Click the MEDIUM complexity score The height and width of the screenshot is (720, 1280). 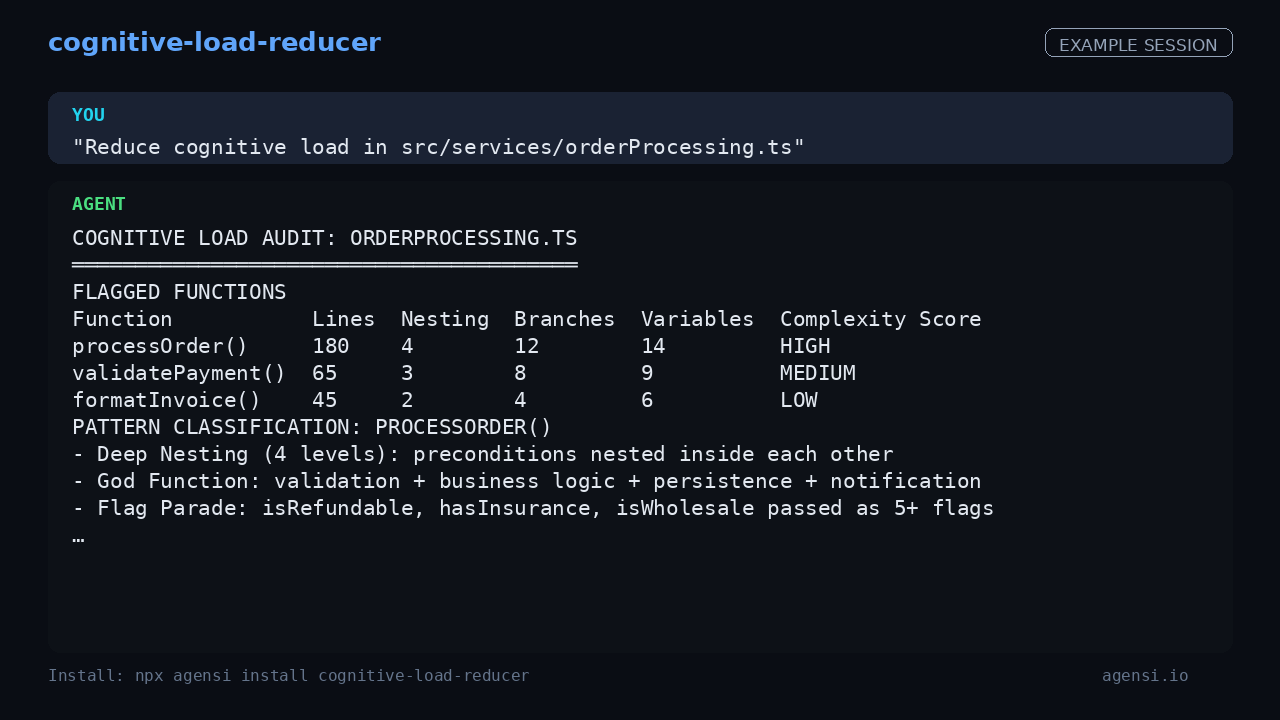point(818,373)
